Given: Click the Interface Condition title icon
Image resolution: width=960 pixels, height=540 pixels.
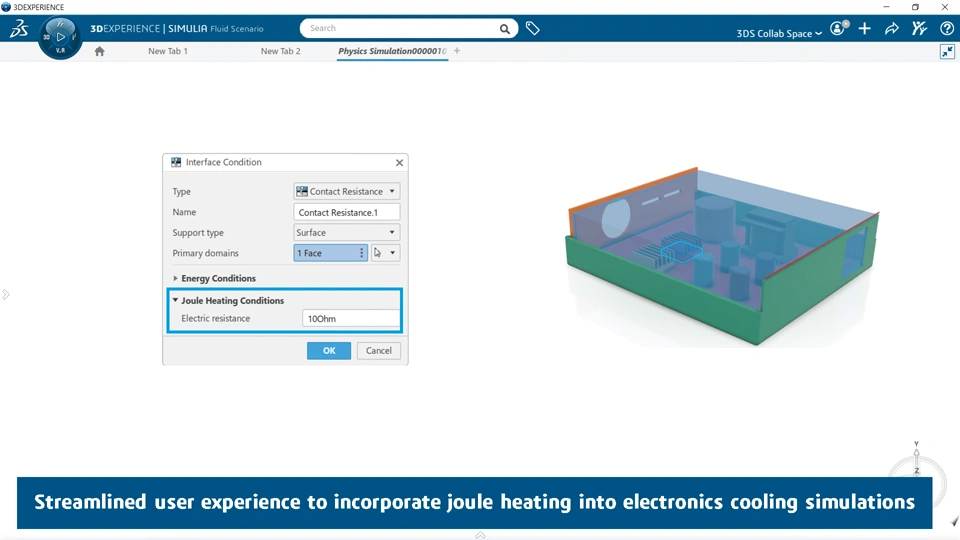Looking at the screenshot, I should 176,162.
